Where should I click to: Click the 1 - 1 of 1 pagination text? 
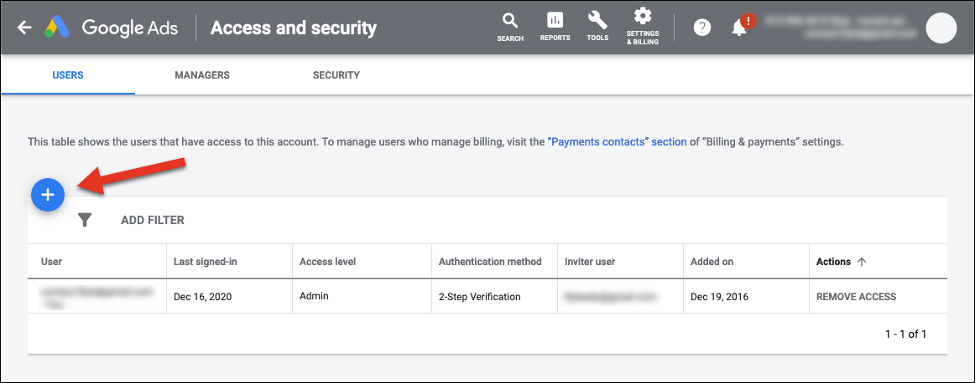click(x=906, y=334)
